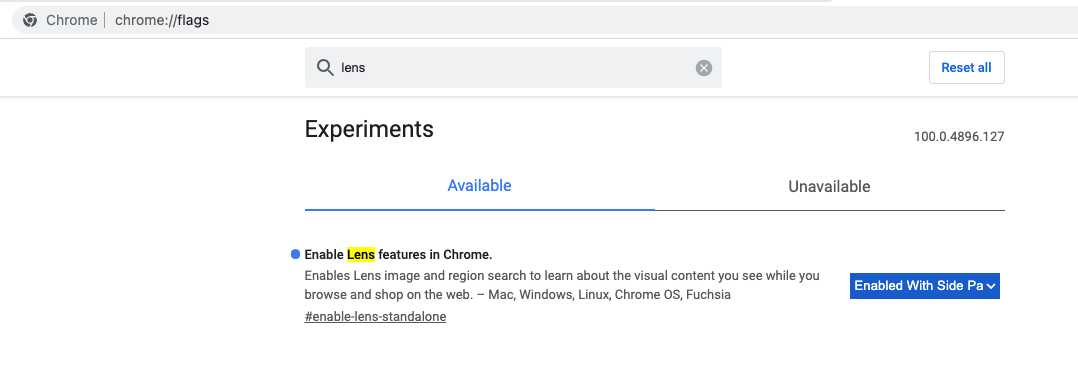1078x392 pixels.
Task: Click the Chrome logo icon in address bar
Action: (30, 20)
